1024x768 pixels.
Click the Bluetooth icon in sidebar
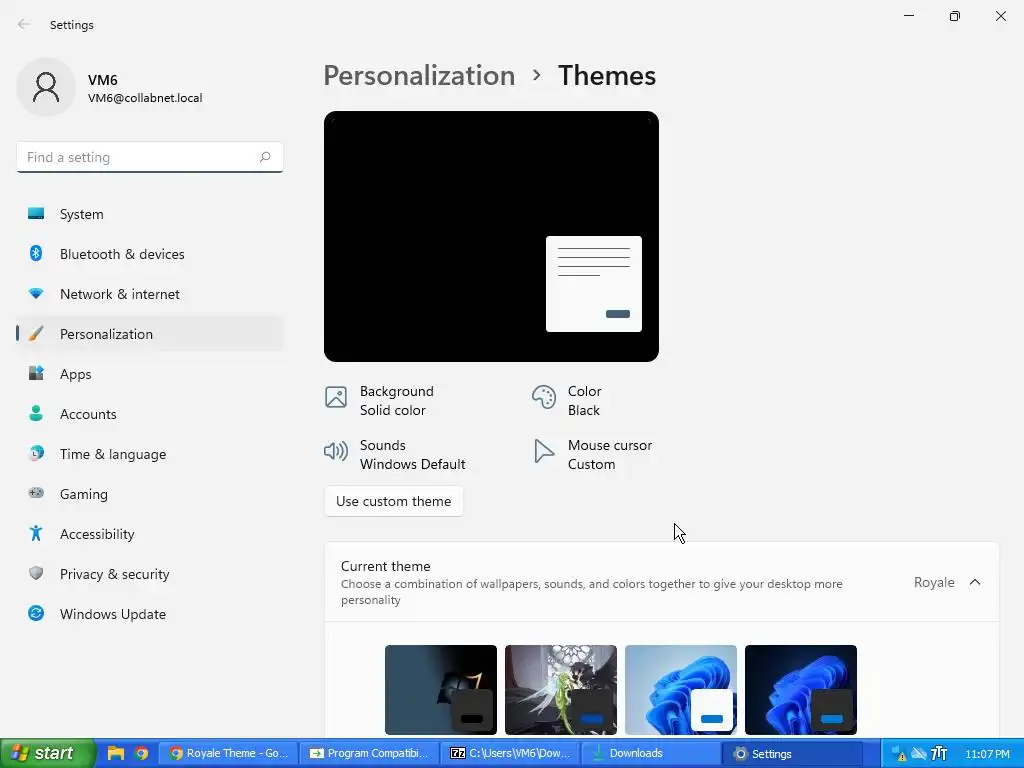(x=36, y=253)
